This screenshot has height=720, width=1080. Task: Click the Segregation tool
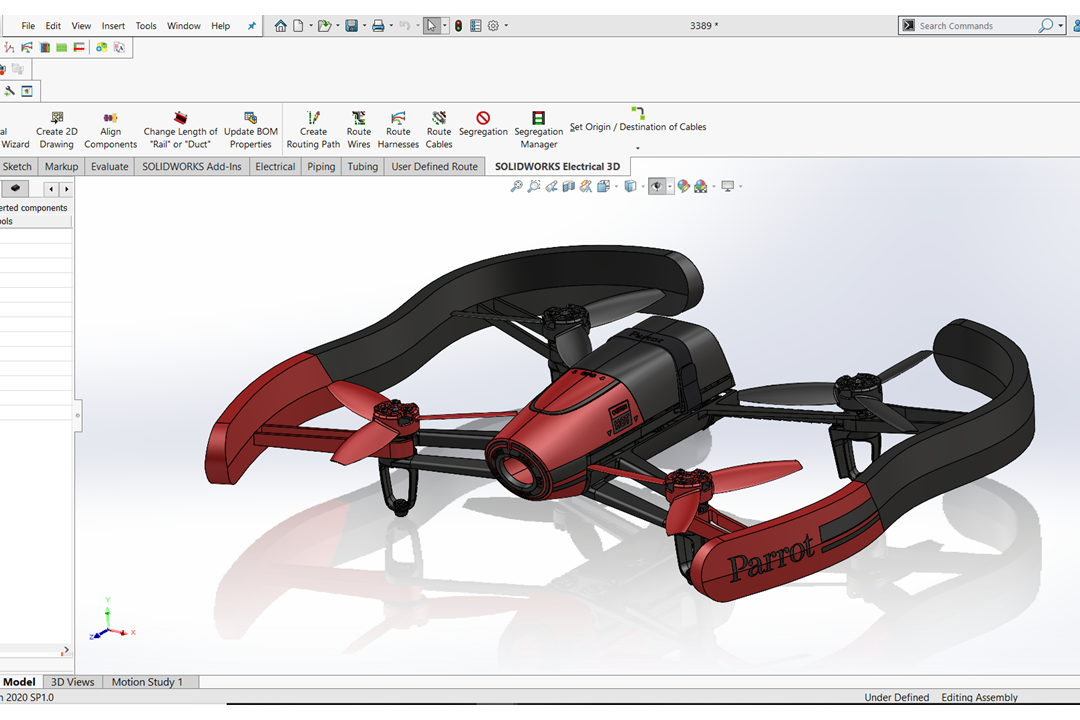(483, 124)
